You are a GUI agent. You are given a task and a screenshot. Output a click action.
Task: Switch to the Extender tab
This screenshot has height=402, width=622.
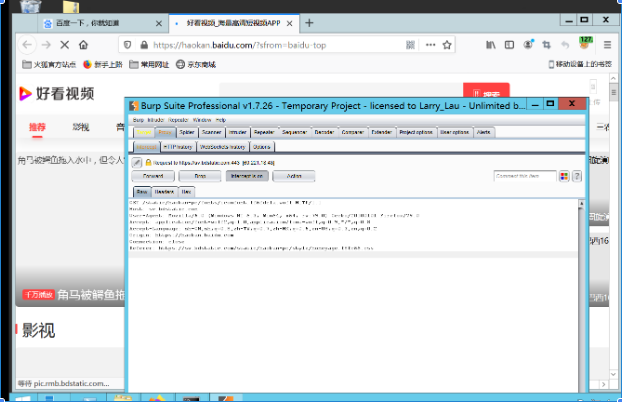tap(382, 132)
